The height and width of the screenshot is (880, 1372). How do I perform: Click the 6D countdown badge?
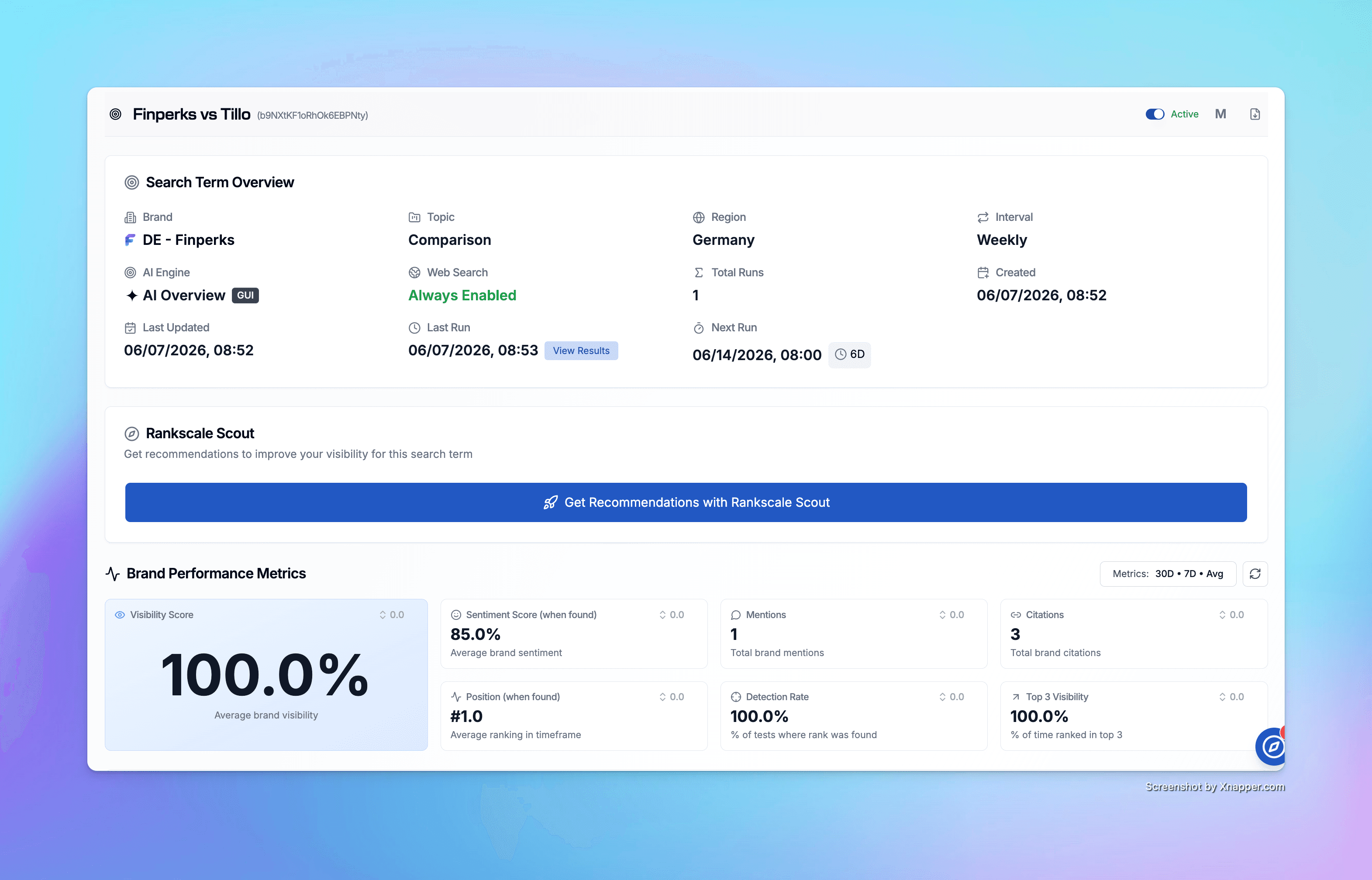pos(849,355)
